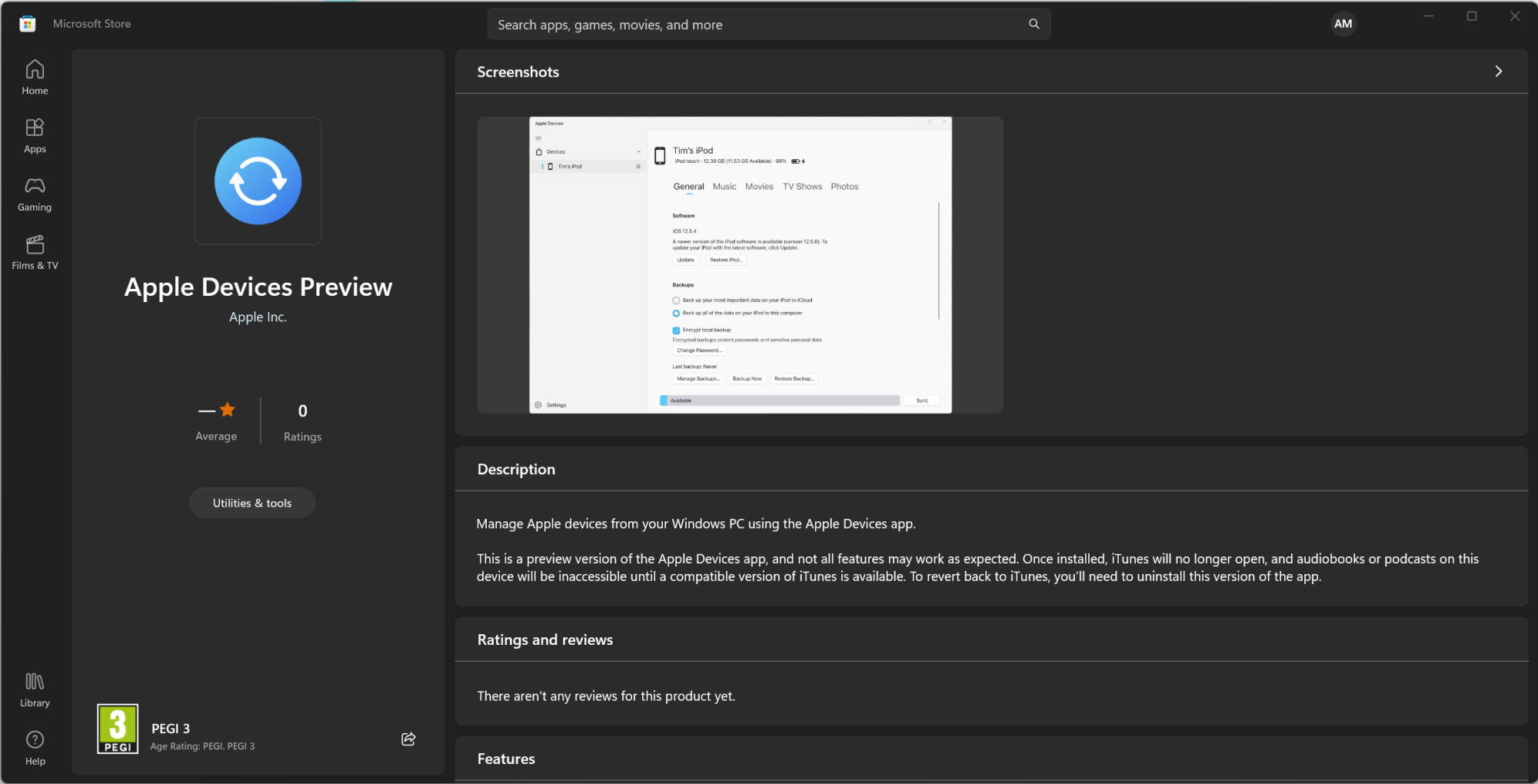Click the Description section heading
Viewport: 1538px width, 784px height.
tap(516, 469)
